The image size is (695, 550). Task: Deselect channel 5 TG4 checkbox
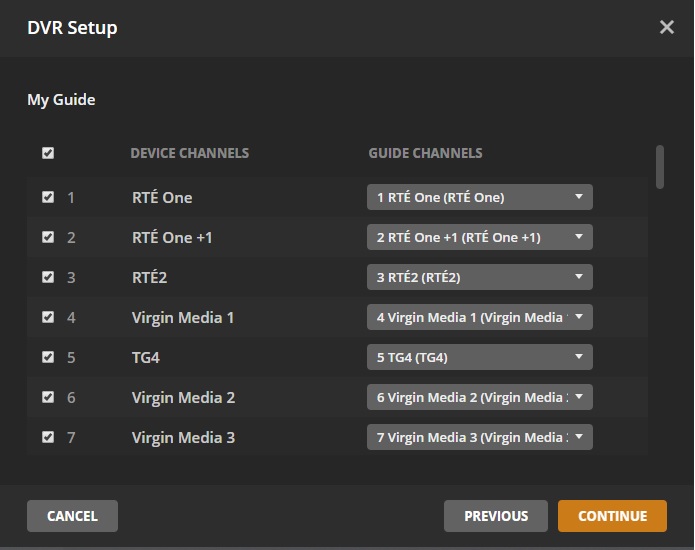[x=48, y=357]
